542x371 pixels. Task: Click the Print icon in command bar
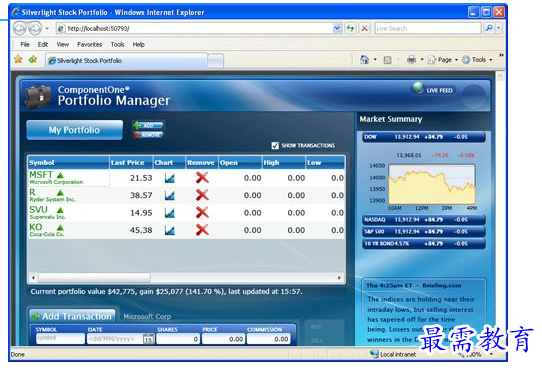click(411, 60)
